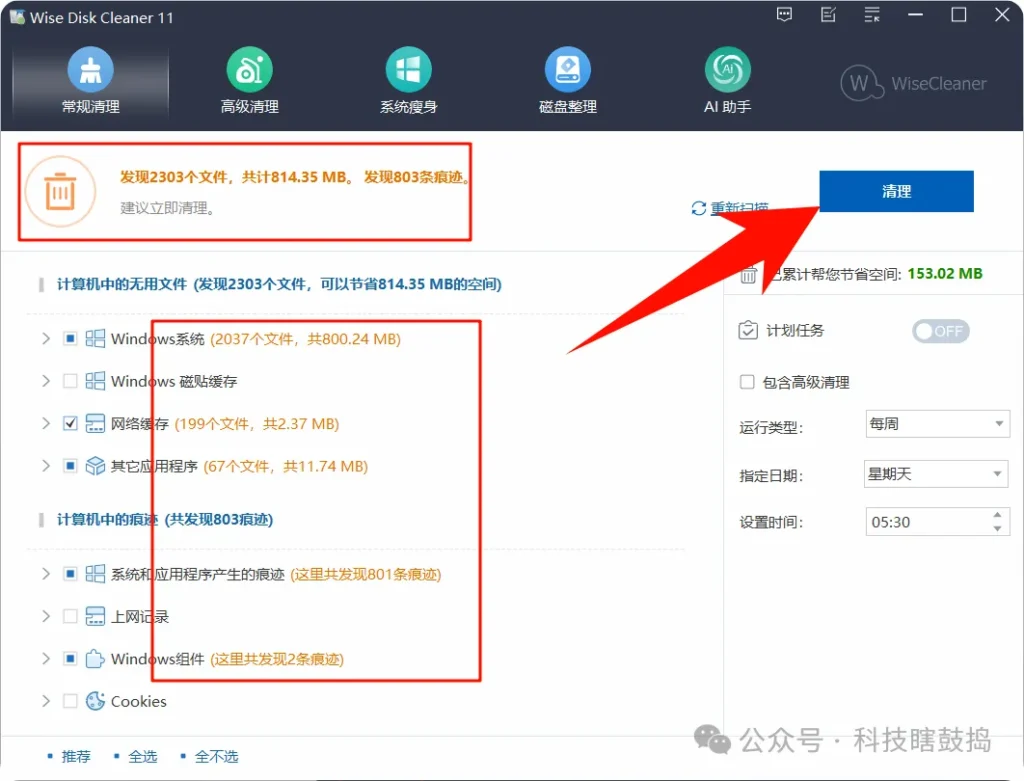Switch to the 高级清理 tab
This screenshot has width=1024, height=781.
[x=249, y=81]
